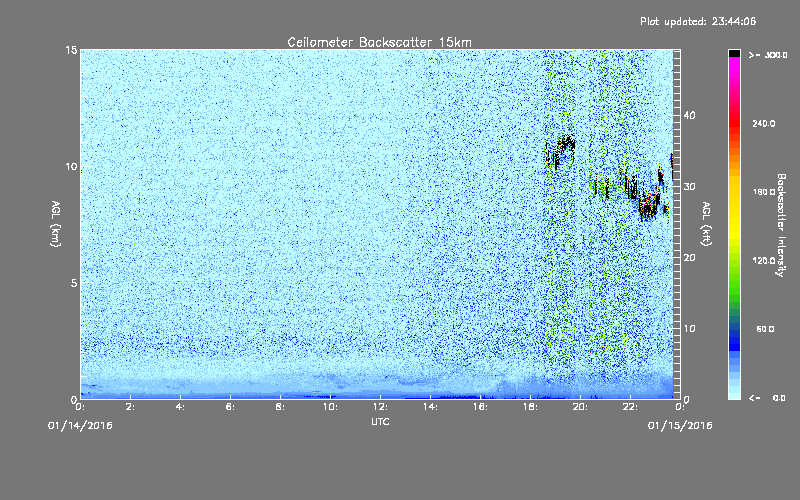Viewport: 800px width, 500px height.
Task: Click the 01/15/2016 end date label
Action: pyautogui.click(x=680, y=426)
